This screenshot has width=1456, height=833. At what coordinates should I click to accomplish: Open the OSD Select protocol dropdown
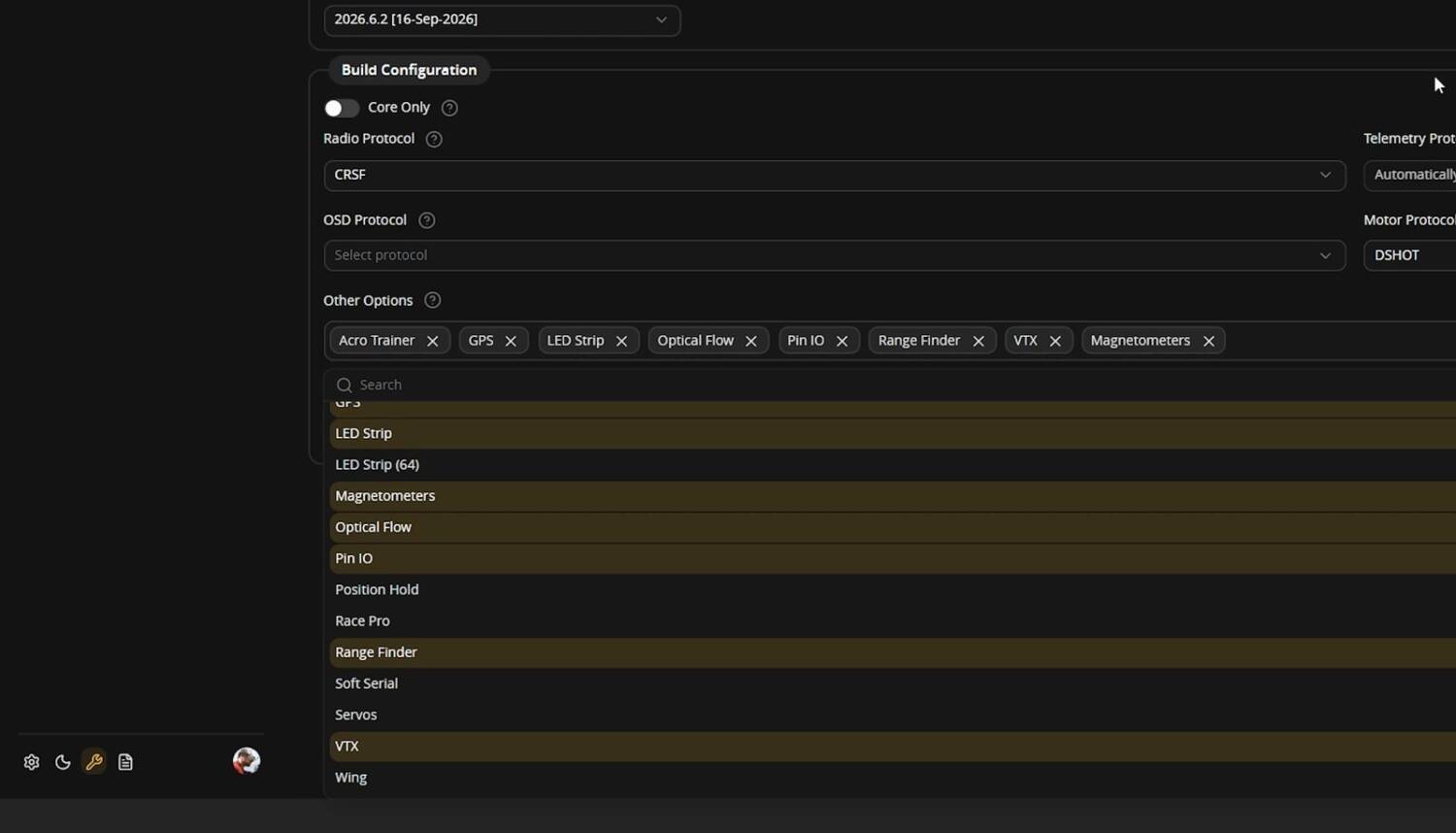(x=835, y=255)
